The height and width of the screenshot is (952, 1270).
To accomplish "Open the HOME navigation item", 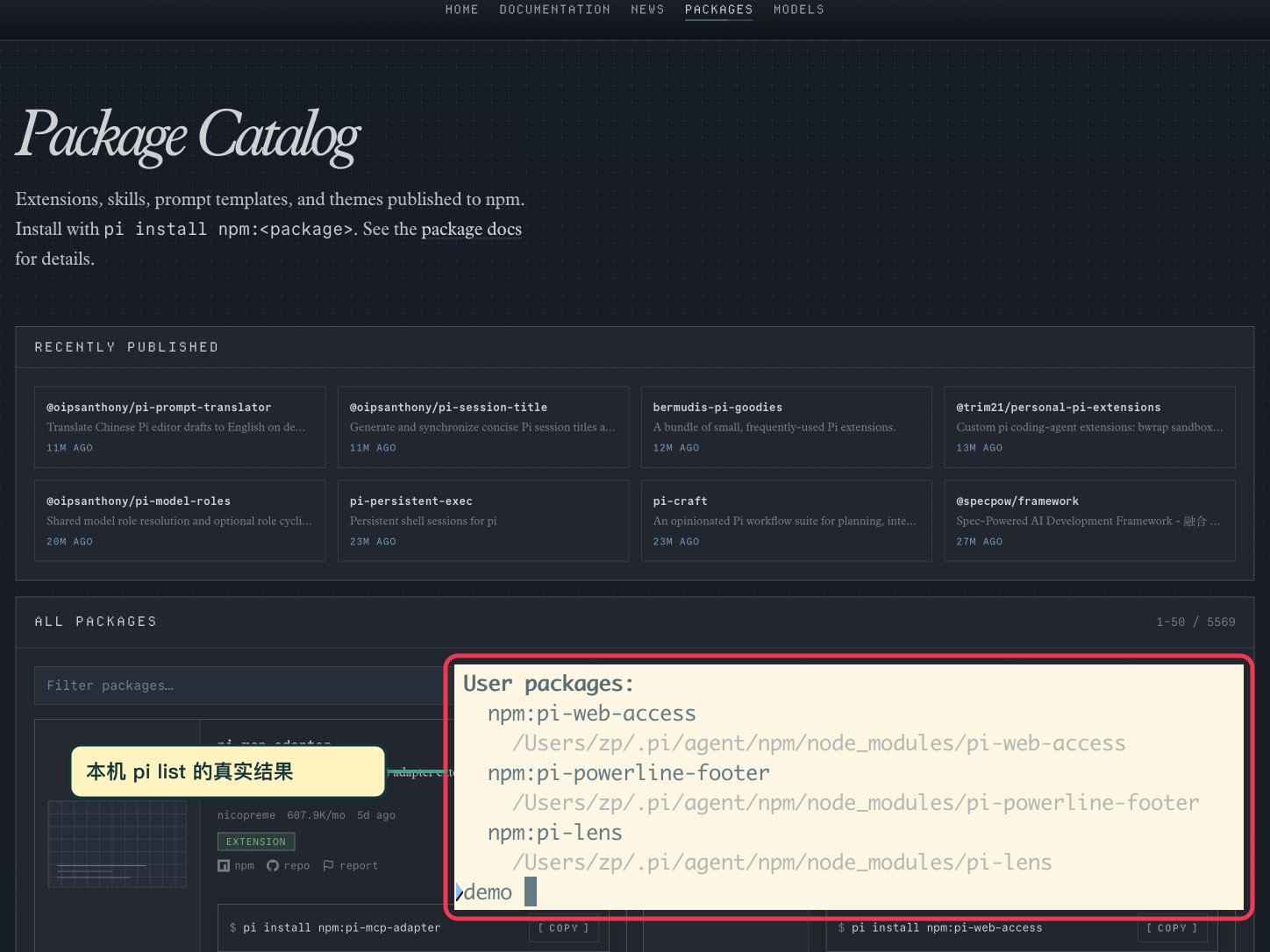I will tap(461, 10).
